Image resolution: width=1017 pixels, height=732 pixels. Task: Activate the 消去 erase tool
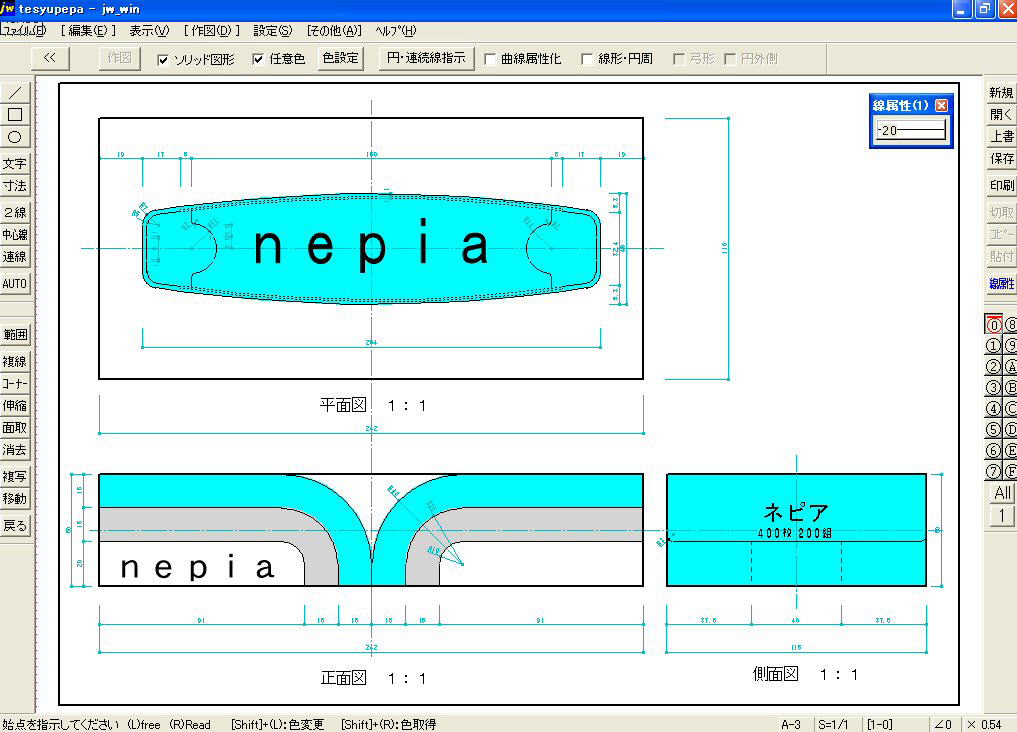tap(15, 450)
